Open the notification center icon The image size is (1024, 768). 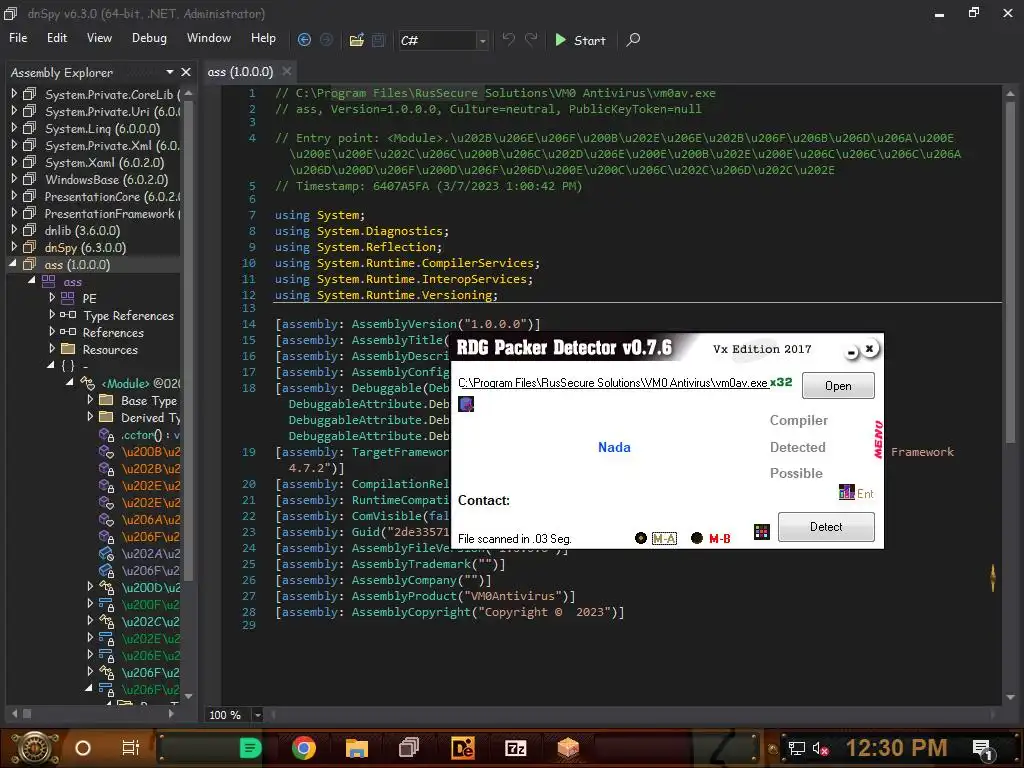tap(984, 749)
